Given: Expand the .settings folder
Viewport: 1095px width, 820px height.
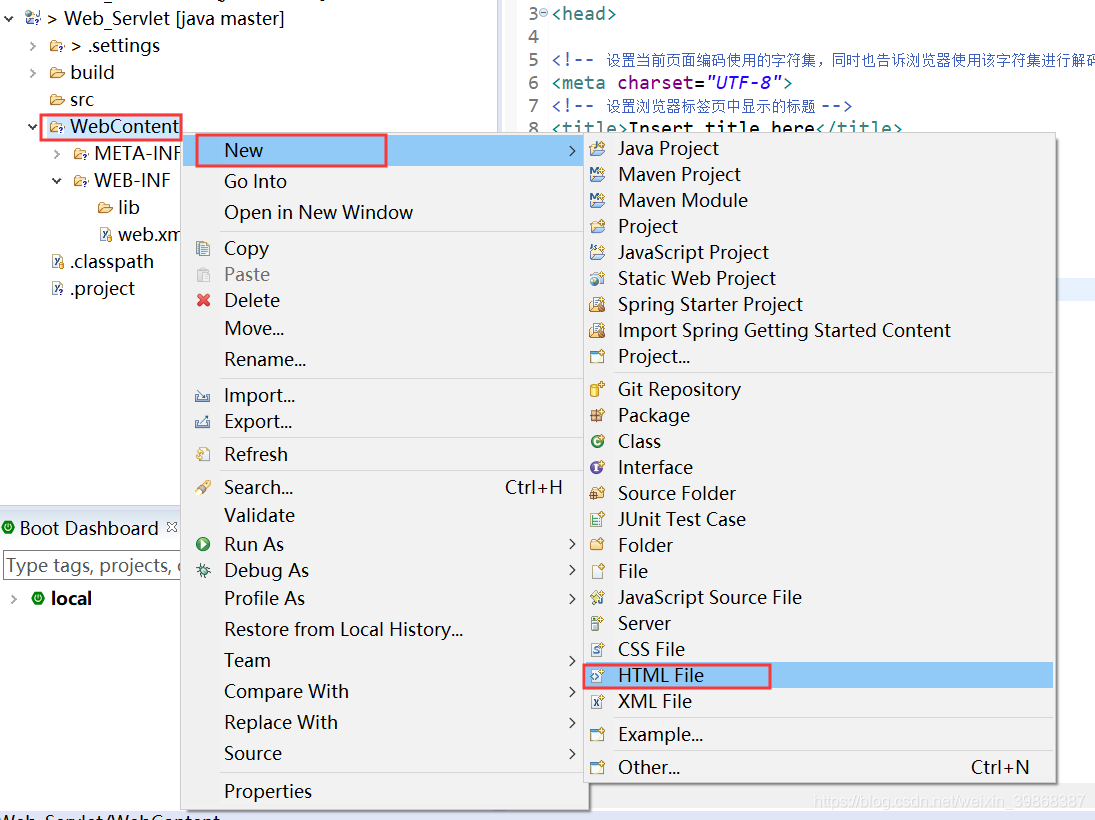Looking at the screenshot, I should tap(33, 46).
